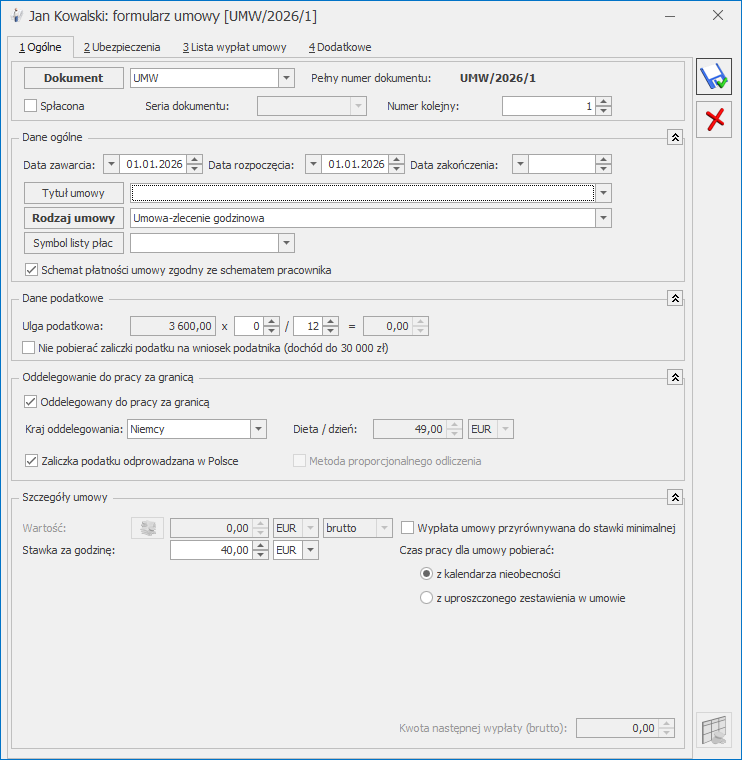Open the Tytuł umowy dropdown arrow
The height and width of the screenshot is (760, 742).
603,193
